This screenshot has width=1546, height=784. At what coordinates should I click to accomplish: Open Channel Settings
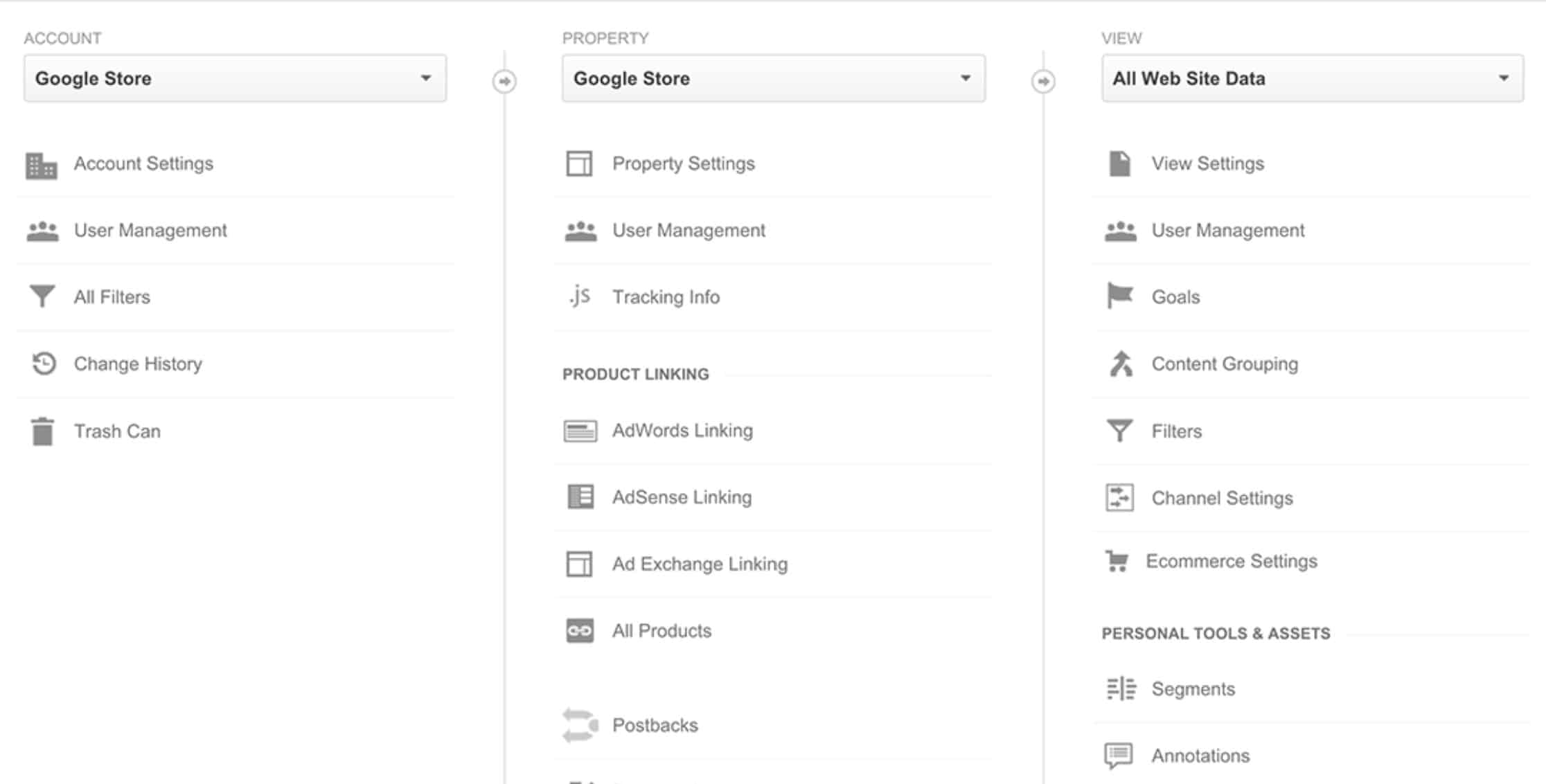point(1221,497)
